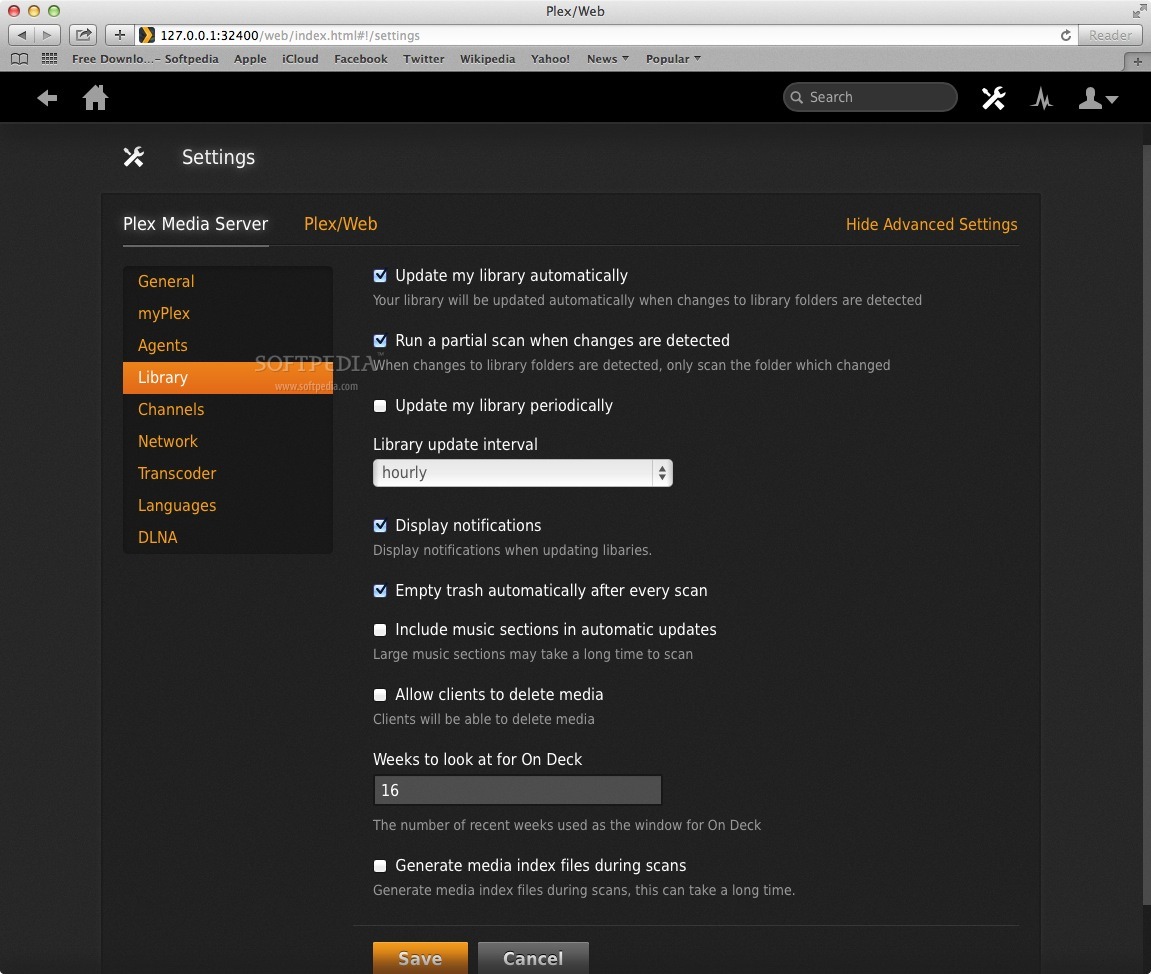Open the Wikipedia bookmark

tap(487, 59)
